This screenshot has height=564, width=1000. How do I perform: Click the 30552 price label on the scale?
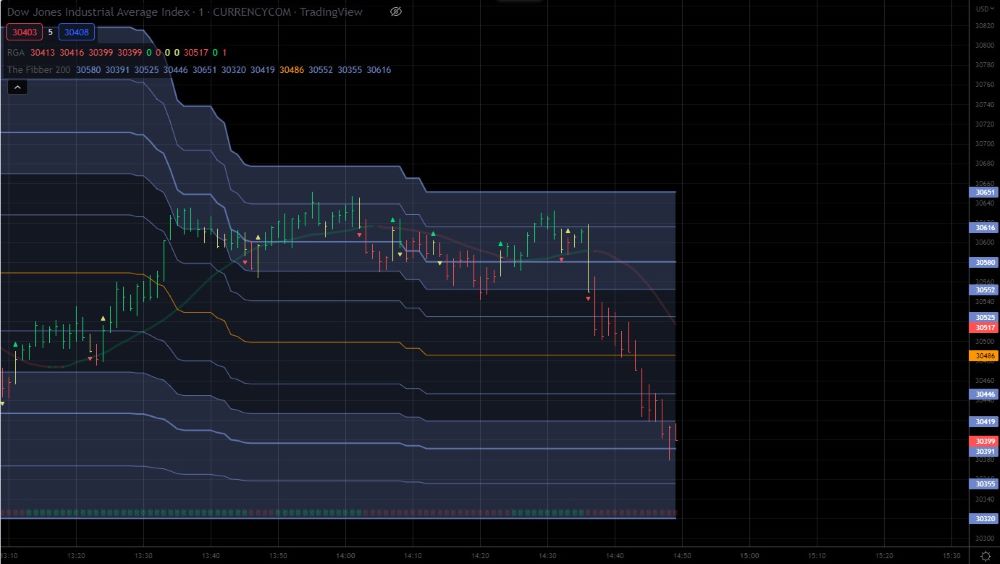[x=984, y=290]
